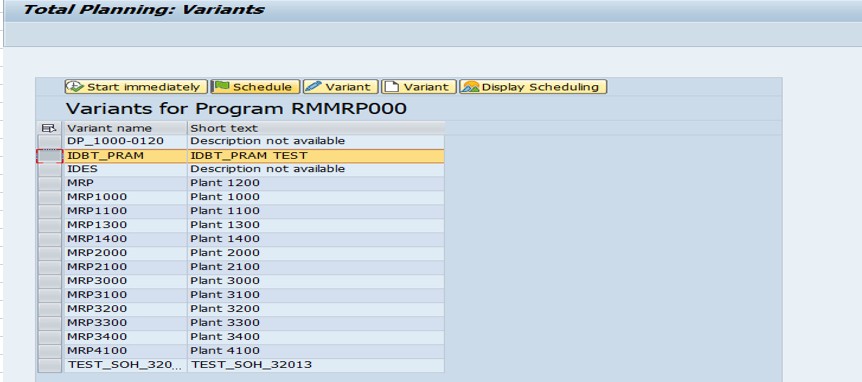The image size is (862, 382).
Task: Select the row marker for IDBT_PRAM
Action: (x=50, y=156)
